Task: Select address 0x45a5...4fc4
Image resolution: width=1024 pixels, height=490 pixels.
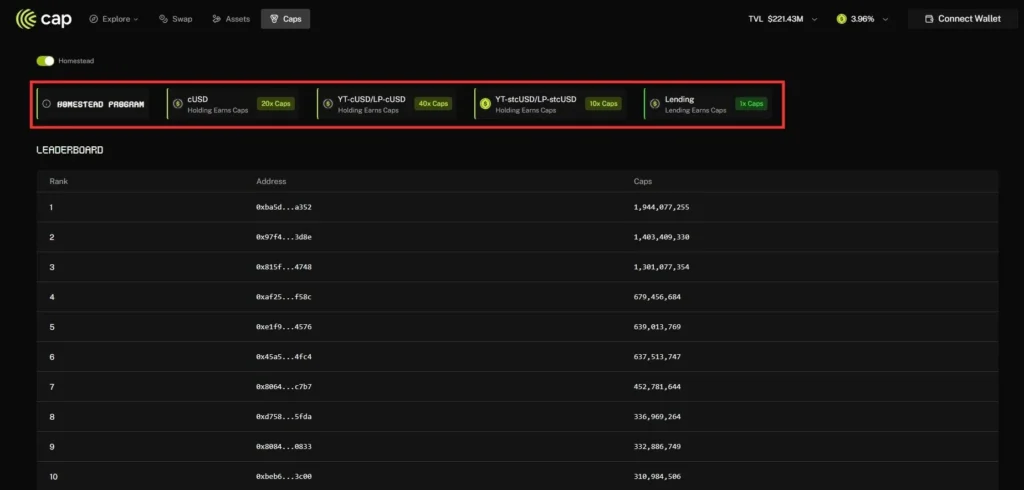Action: pos(284,357)
